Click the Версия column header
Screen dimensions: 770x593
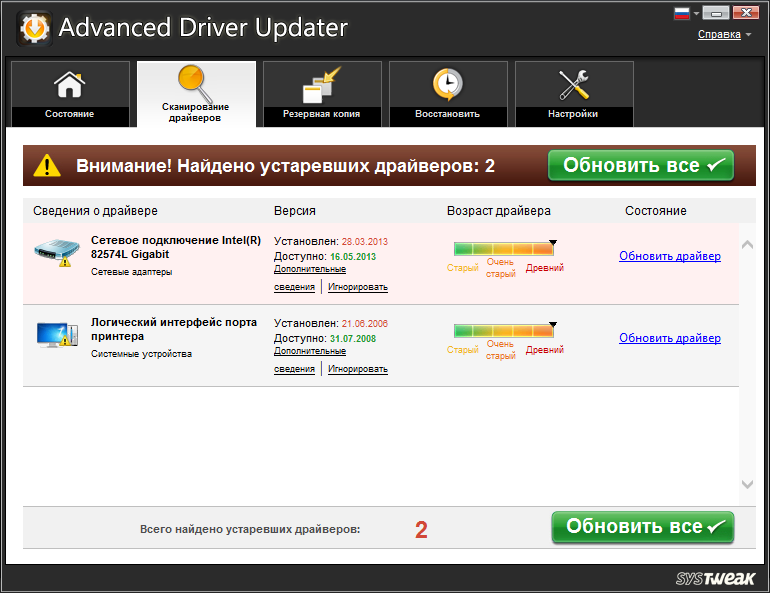click(295, 211)
